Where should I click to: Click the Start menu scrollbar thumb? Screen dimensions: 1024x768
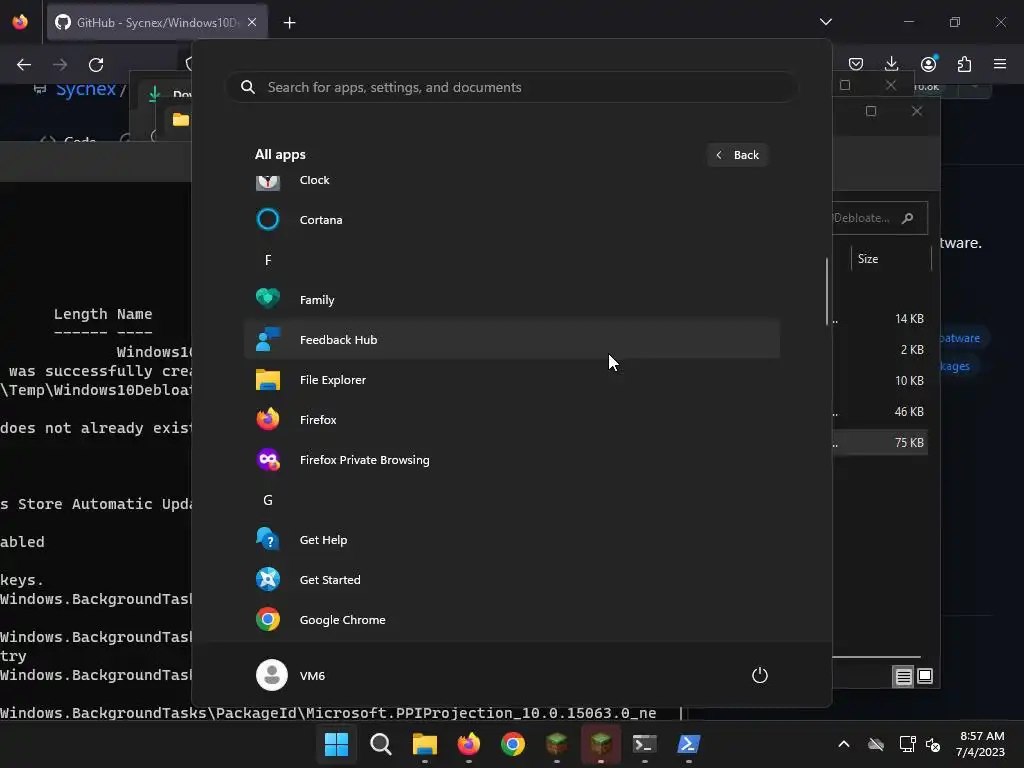pyautogui.click(x=827, y=291)
